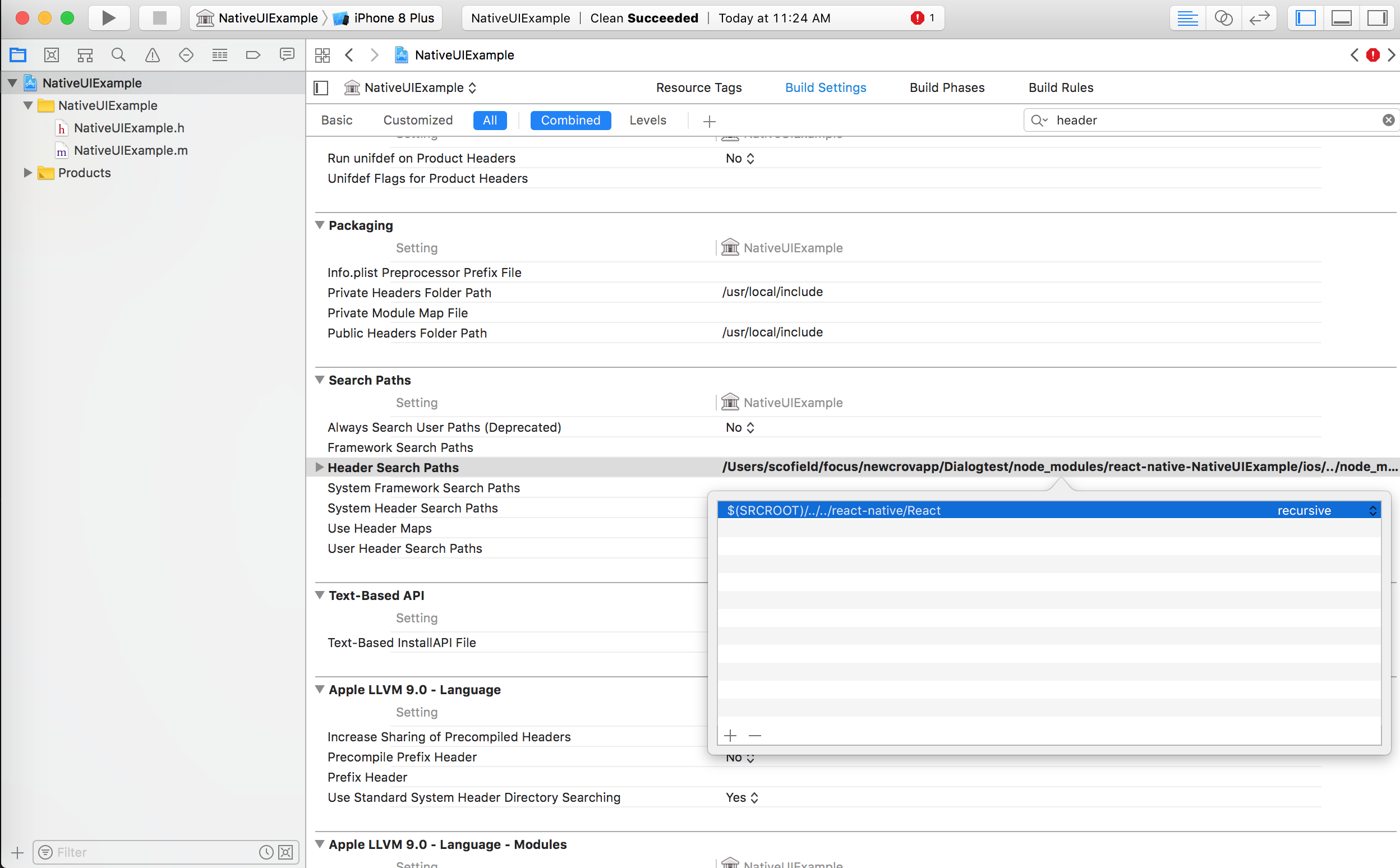
Task: Run the NativeUIExample app
Action: tap(108, 18)
